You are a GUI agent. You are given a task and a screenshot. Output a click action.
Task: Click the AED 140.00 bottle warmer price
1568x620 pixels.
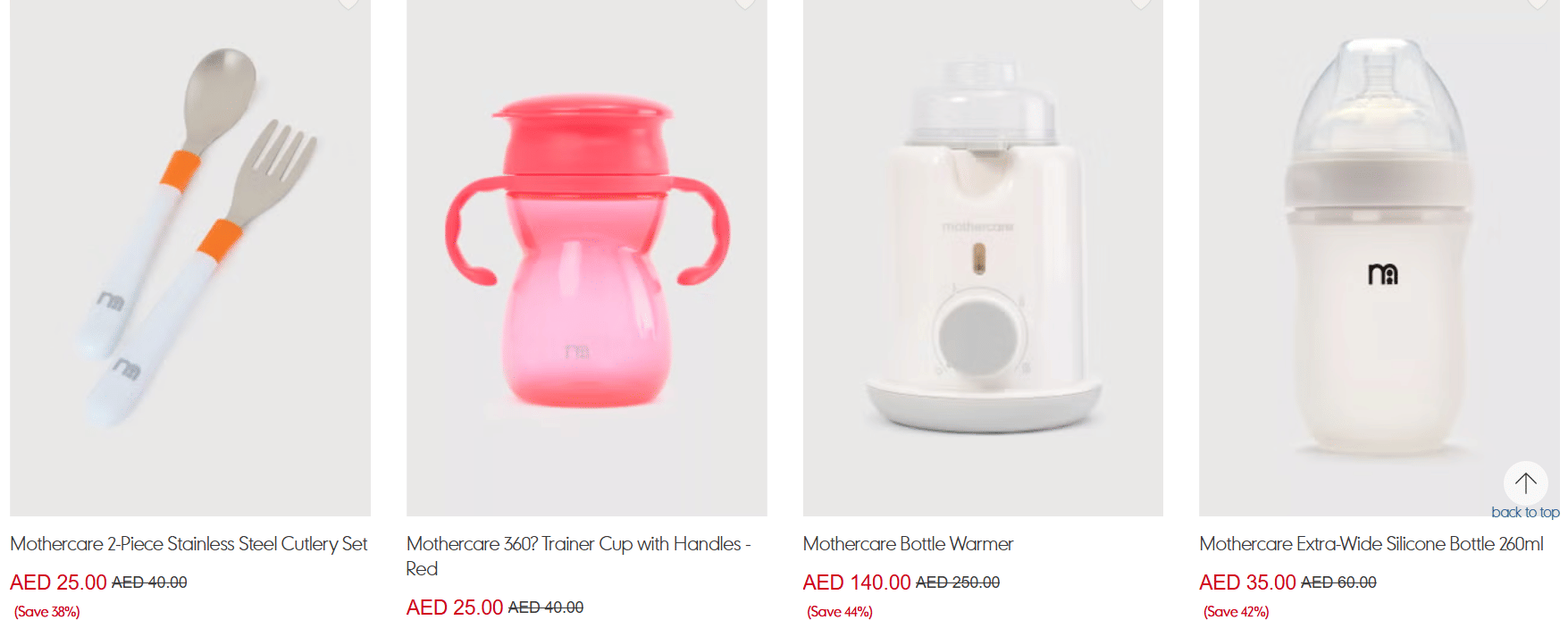tap(857, 582)
